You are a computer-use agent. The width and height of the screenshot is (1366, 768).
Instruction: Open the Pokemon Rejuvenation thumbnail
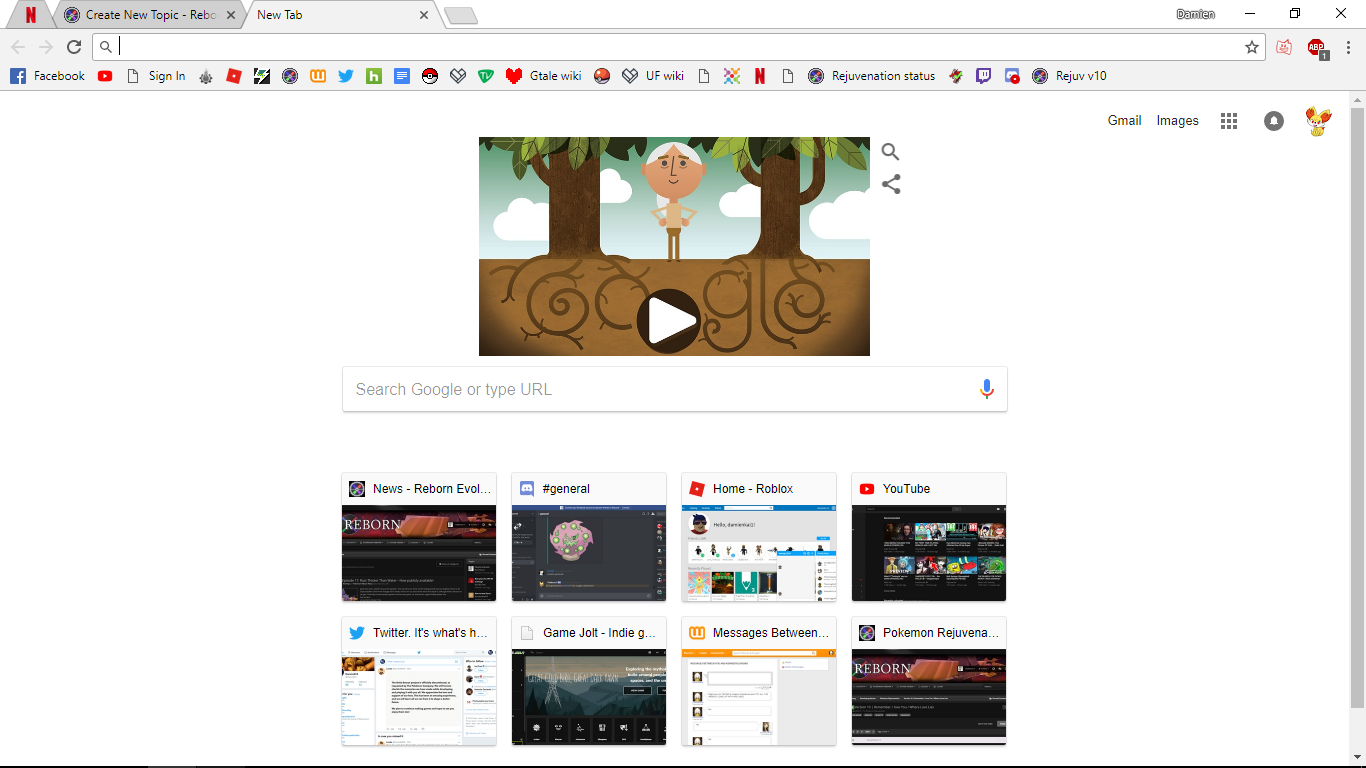tap(929, 681)
